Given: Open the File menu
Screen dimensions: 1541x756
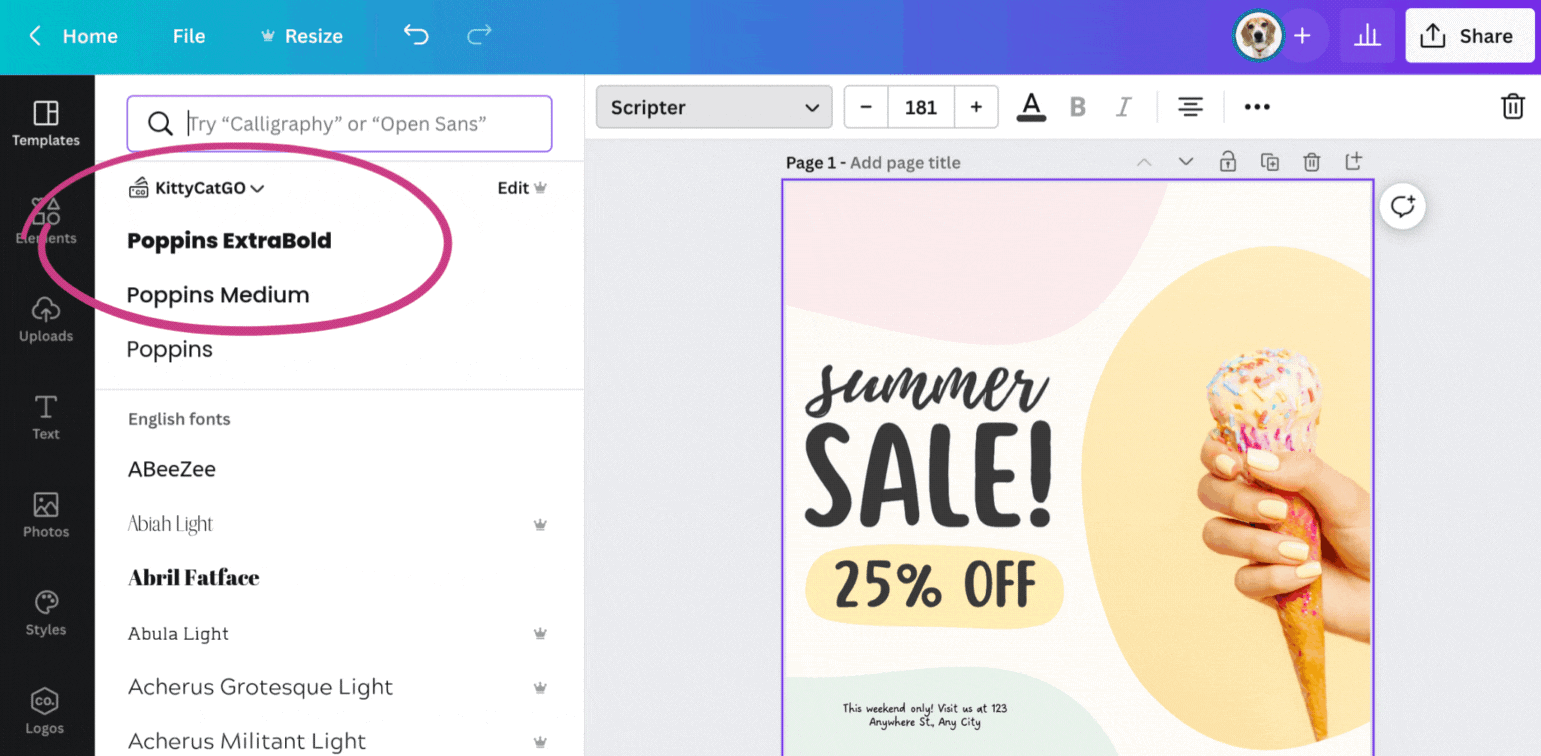Looking at the screenshot, I should (189, 36).
